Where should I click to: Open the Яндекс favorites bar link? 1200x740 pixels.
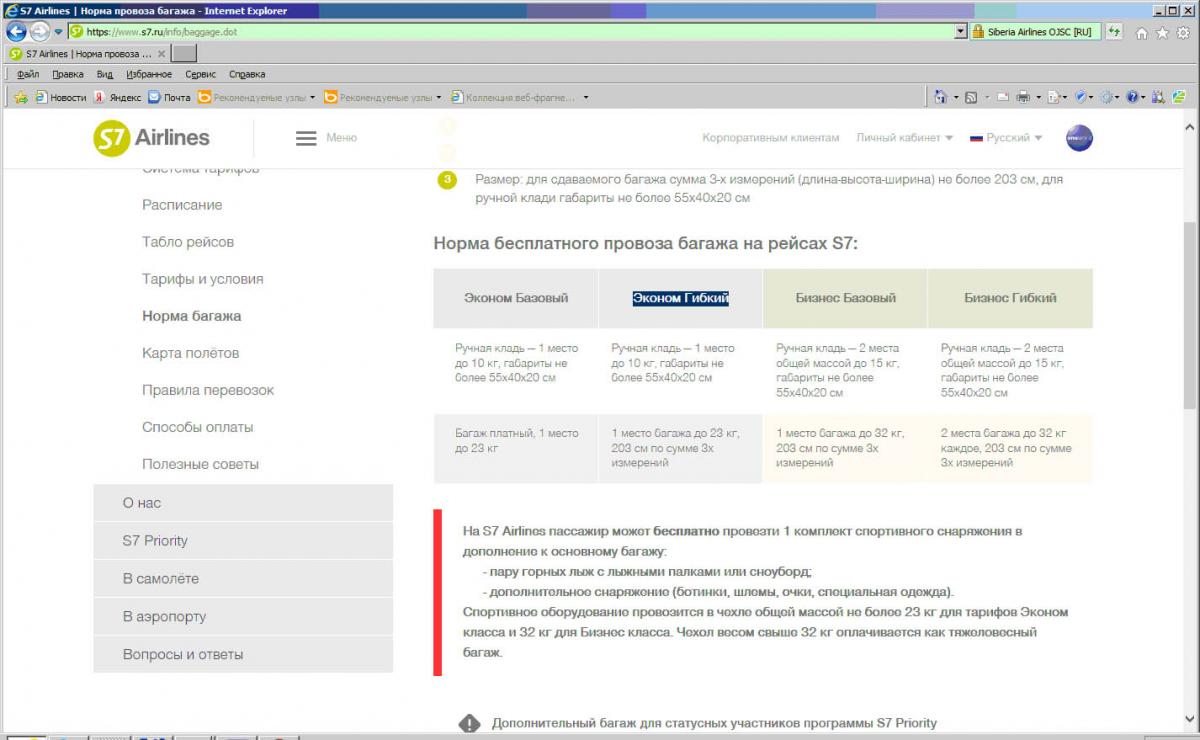click(117, 97)
